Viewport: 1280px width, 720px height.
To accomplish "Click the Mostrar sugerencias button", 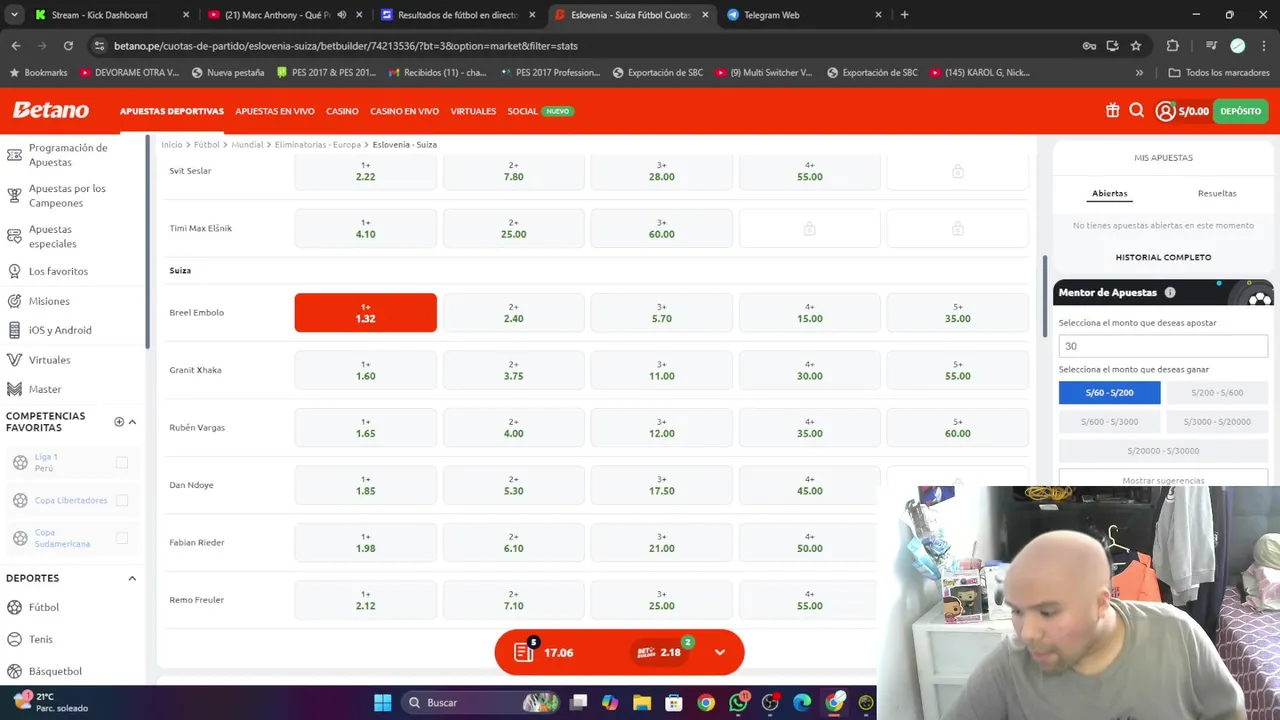I will point(1163,480).
